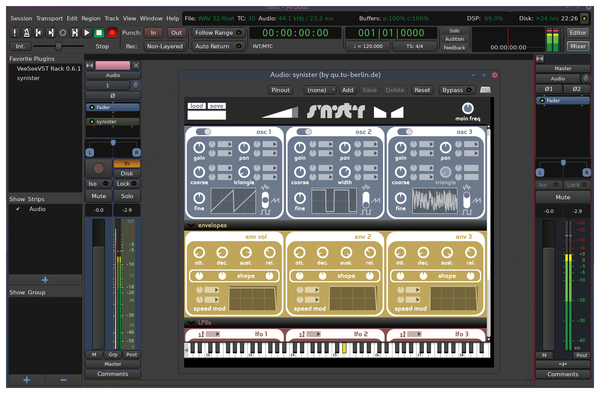Flip osc 1 waveform selector switch
Viewport: 600px width, 394px height.
click(x=265, y=200)
